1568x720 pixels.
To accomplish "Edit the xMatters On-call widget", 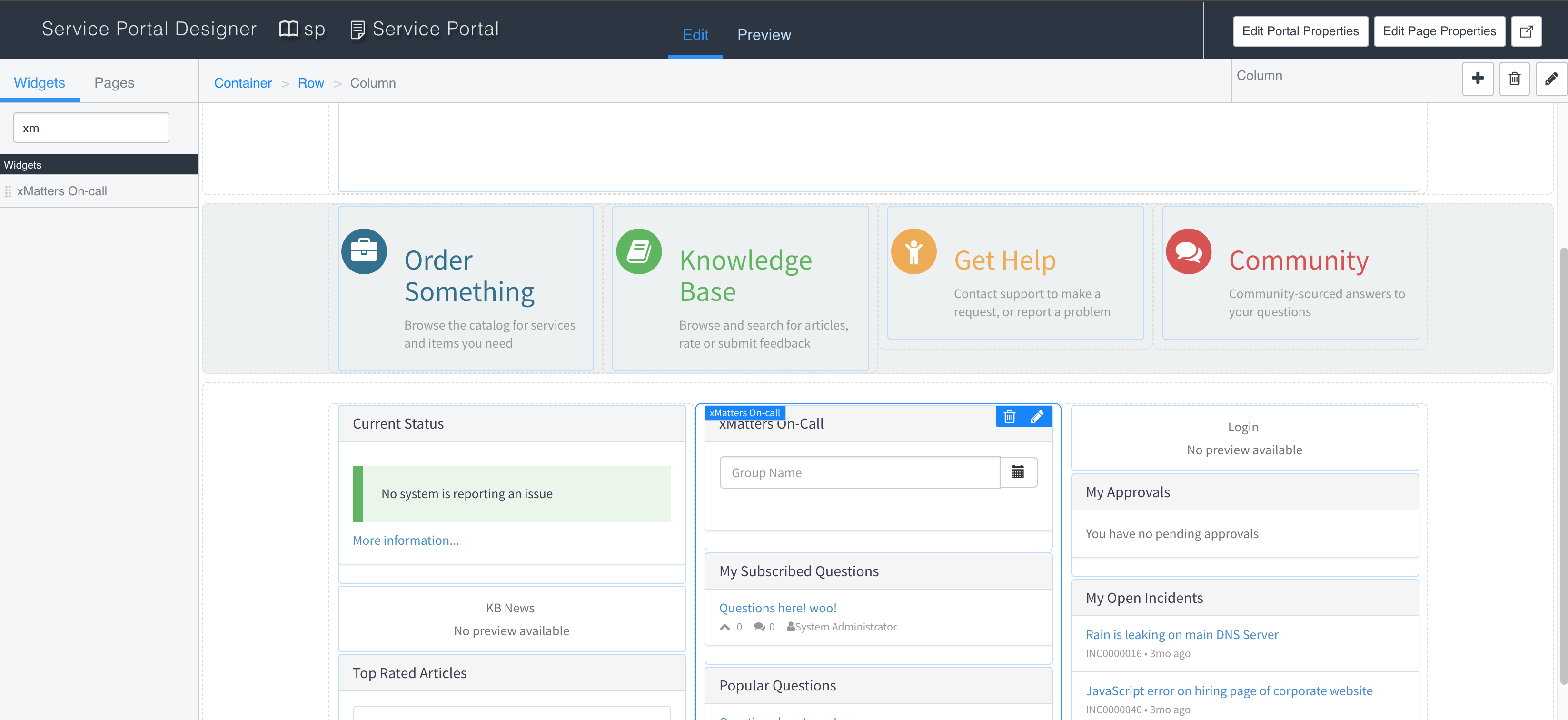I will click(x=1037, y=416).
